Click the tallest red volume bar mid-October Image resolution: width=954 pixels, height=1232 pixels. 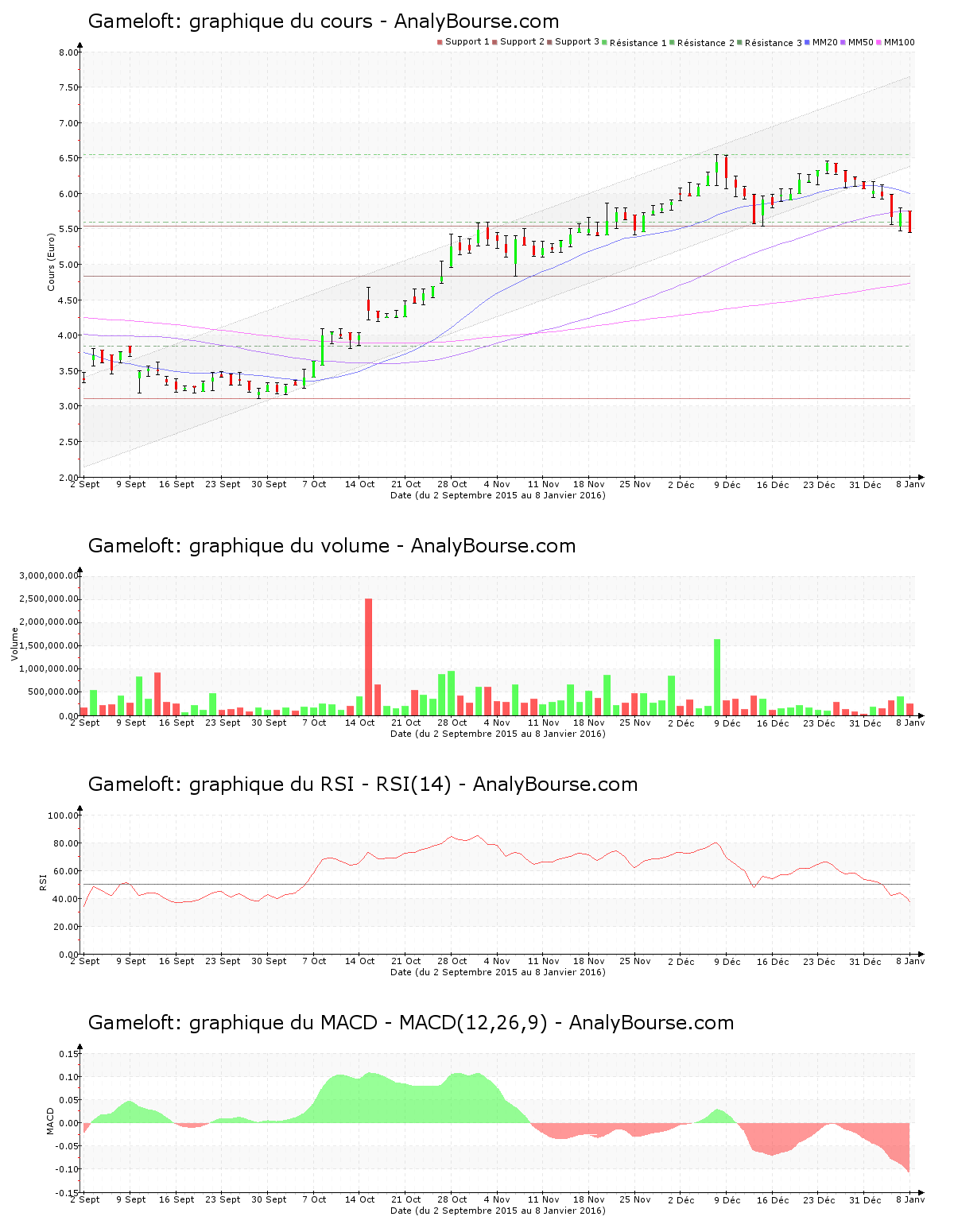[x=368, y=657]
